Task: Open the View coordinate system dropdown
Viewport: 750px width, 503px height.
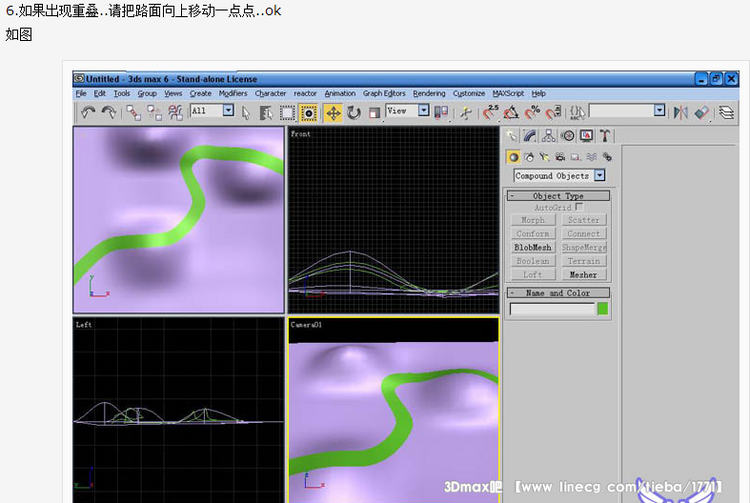Action: click(x=423, y=111)
